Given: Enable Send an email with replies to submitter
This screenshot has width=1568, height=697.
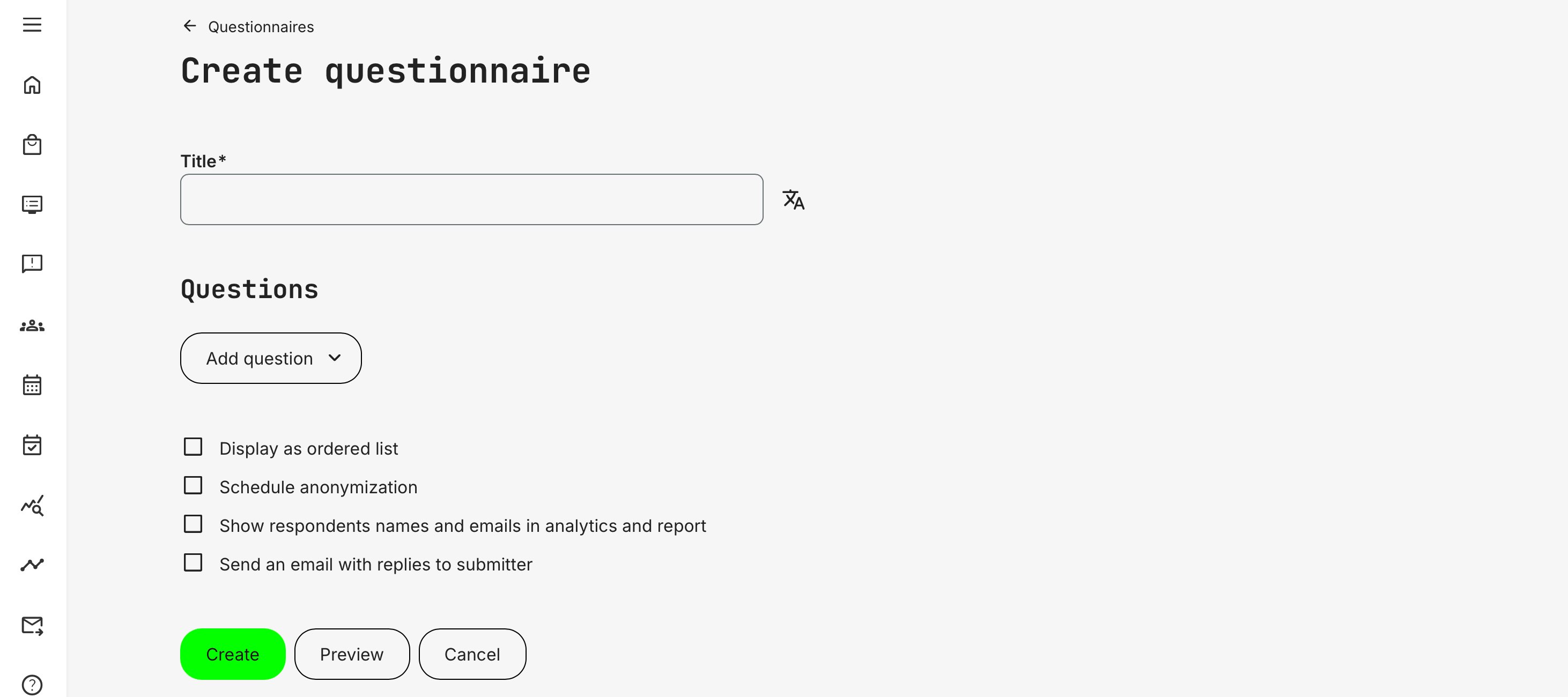Looking at the screenshot, I should click(x=193, y=562).
